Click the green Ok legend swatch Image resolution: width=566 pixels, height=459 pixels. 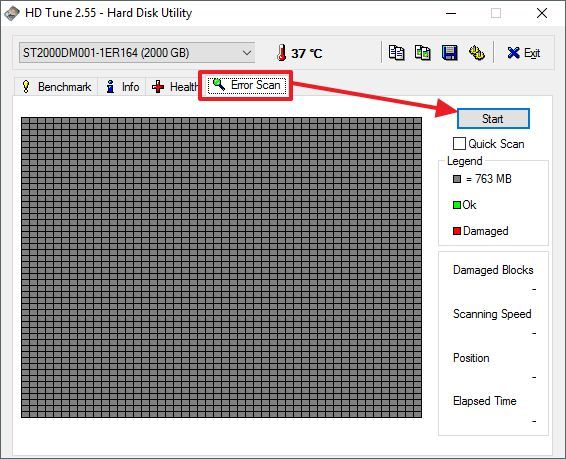[x=457, y=205]
